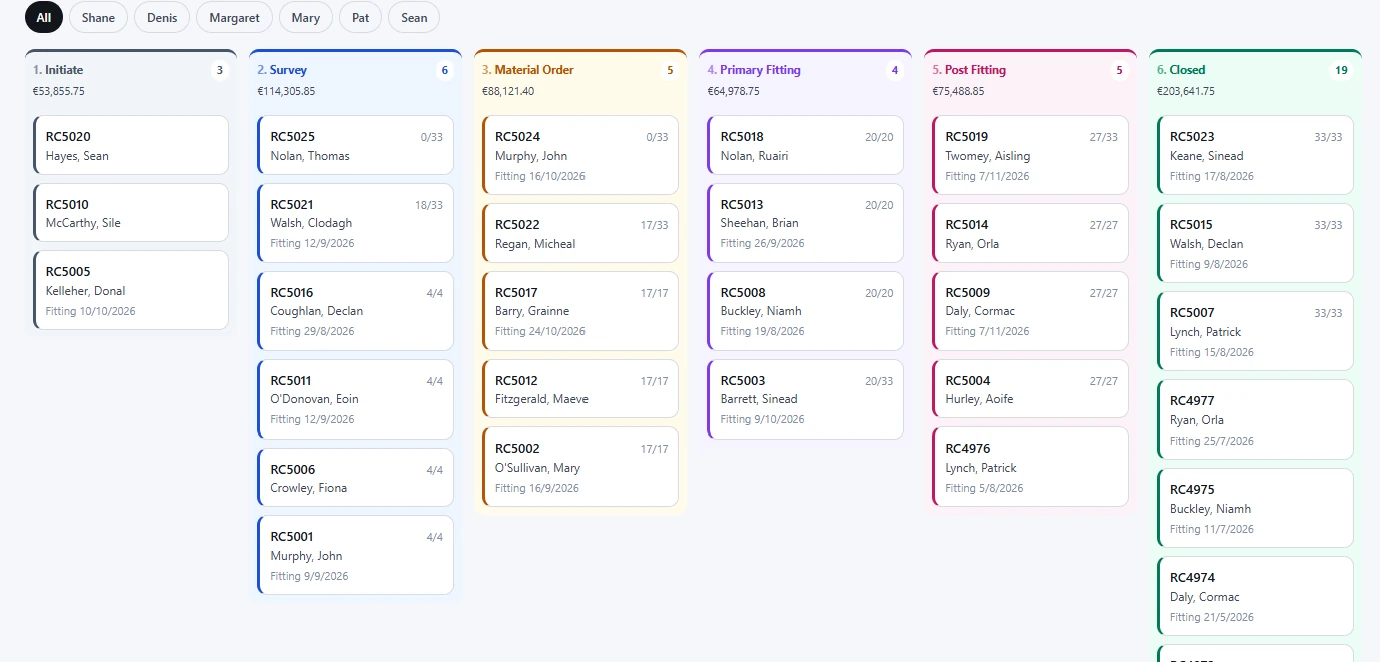Open job card RC5009 Daly, Cormac
Image resolution: width=1380 pixels, height=662 pixels.
(x=1031, y=311)
